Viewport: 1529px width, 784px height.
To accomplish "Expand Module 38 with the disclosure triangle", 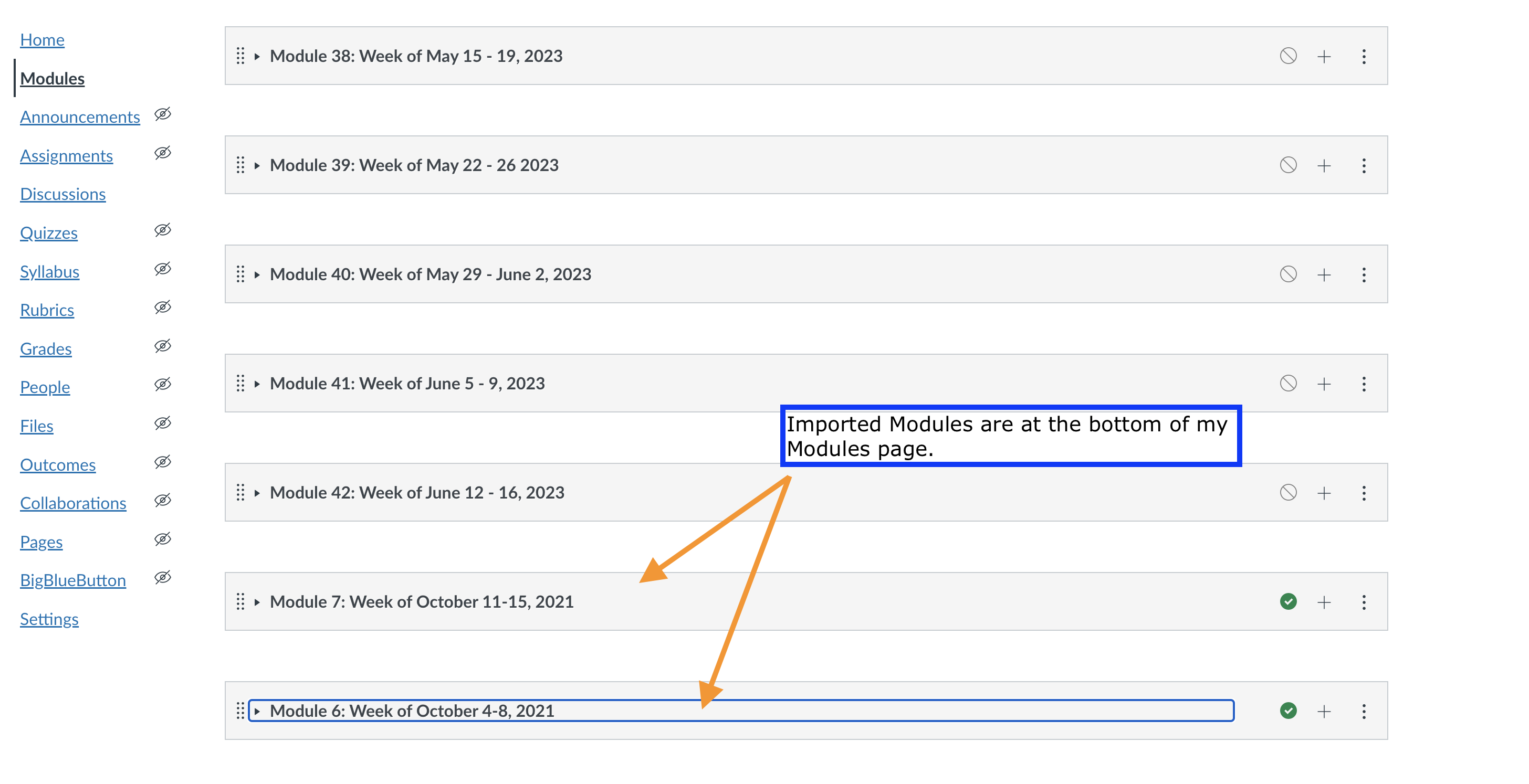I will 257,57.
